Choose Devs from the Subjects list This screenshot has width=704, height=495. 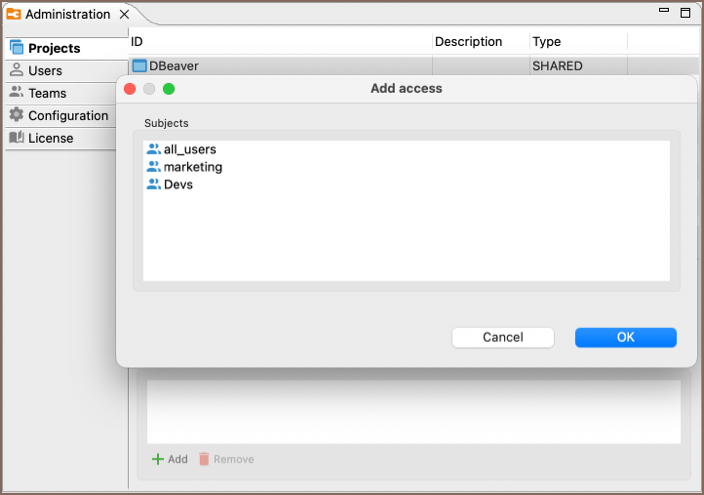pyautogui.click(x=178, y=185)
